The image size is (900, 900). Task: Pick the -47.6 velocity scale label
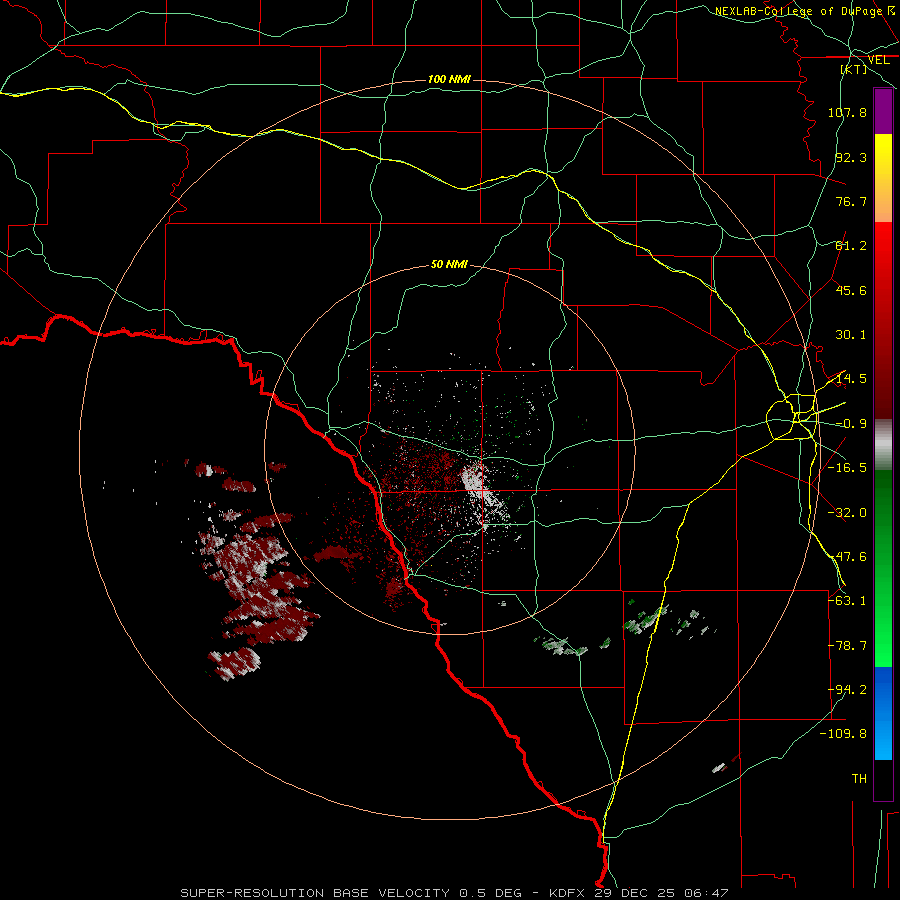[x=847, y=557]
